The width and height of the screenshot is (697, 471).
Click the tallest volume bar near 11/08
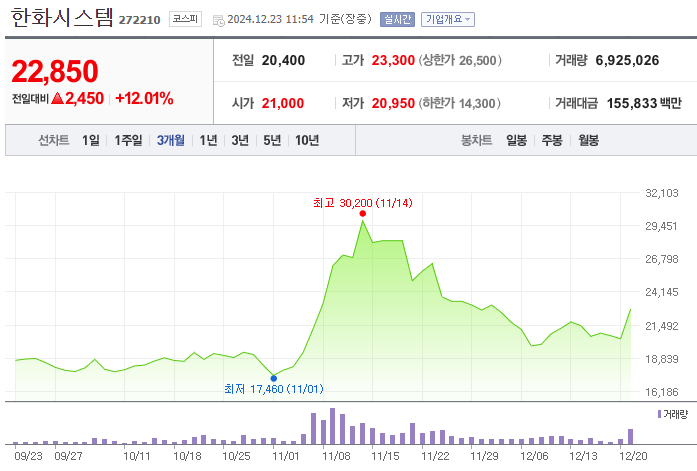(x=332, y=426)
